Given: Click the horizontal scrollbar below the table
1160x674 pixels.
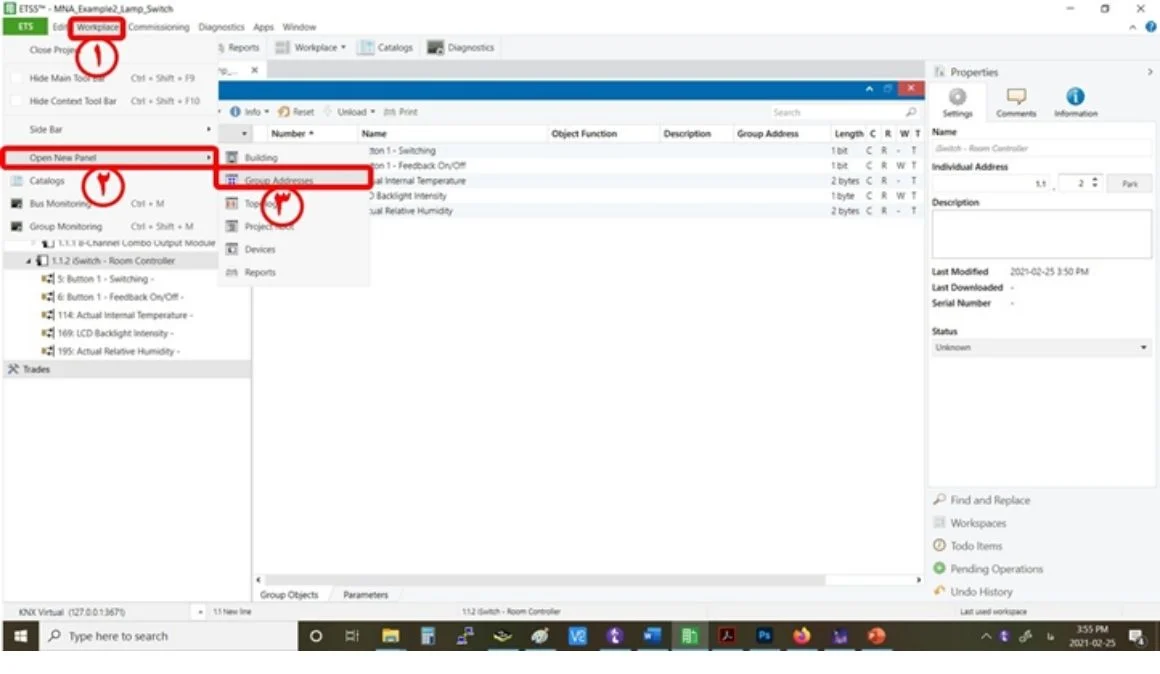Looking at the screenshot, I should coord(544,580).
